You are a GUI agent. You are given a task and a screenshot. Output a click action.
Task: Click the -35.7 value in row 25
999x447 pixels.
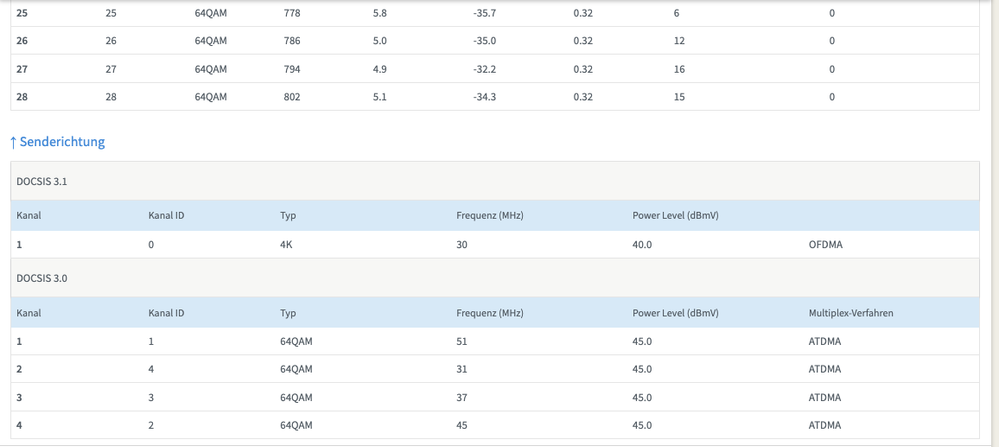click(485, 13)
